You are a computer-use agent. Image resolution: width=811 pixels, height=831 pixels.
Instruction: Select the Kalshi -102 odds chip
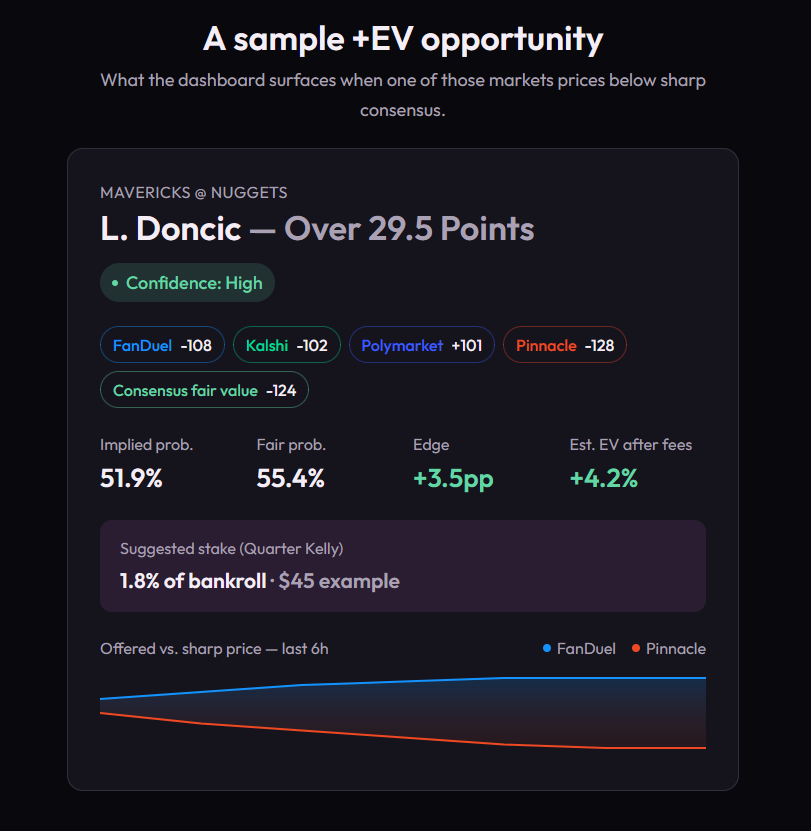(287, 345)
